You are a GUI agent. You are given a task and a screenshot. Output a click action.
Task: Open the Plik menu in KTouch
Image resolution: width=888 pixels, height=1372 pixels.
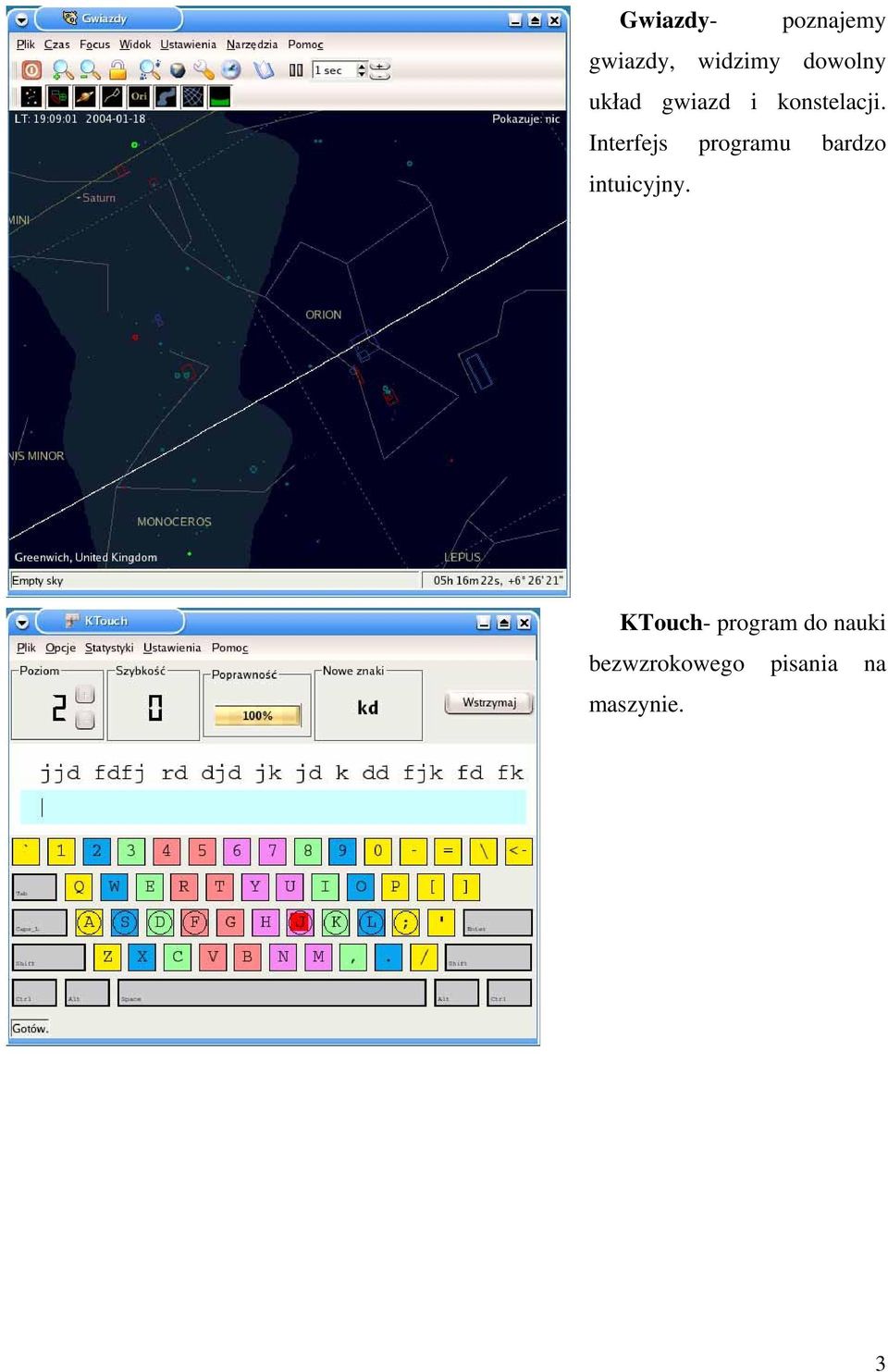click(26, 648)
